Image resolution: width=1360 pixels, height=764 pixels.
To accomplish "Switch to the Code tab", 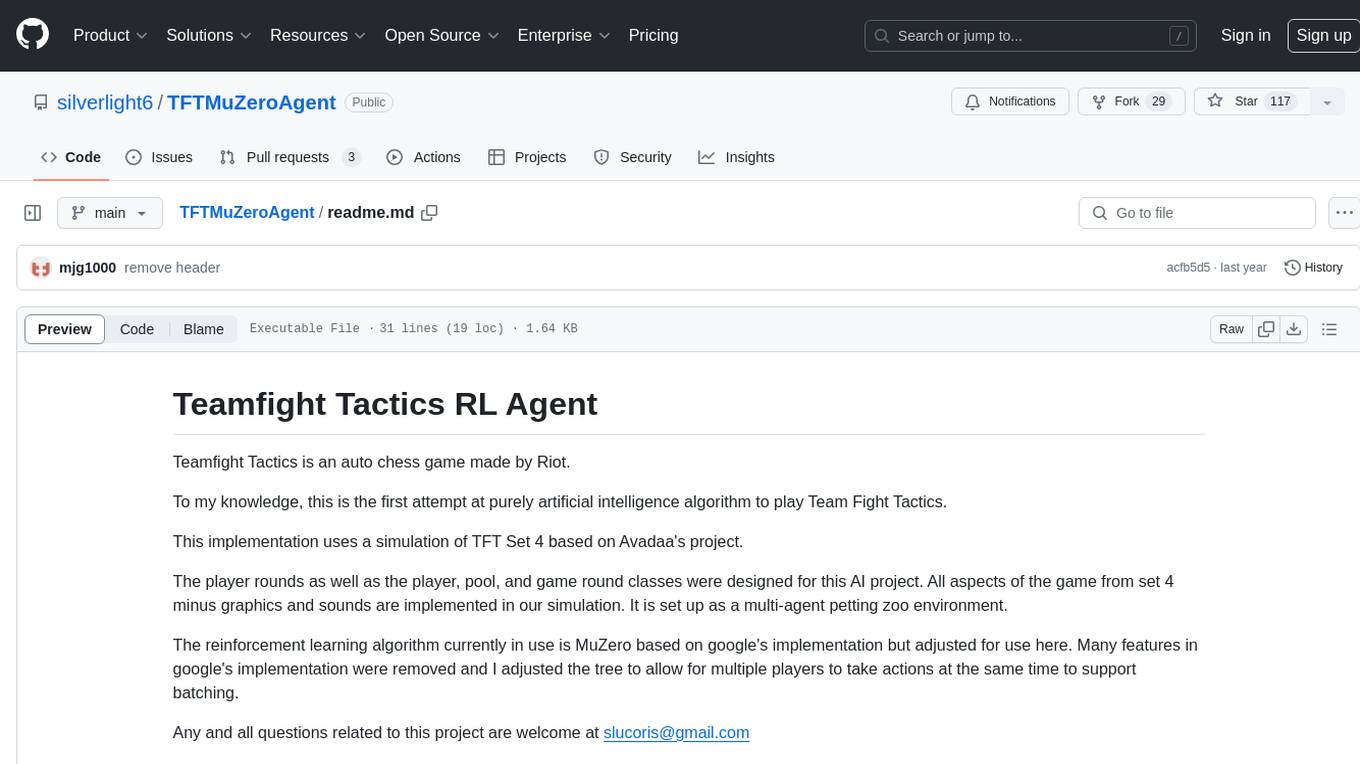I will pyautogui.click(x=71, y=157).
